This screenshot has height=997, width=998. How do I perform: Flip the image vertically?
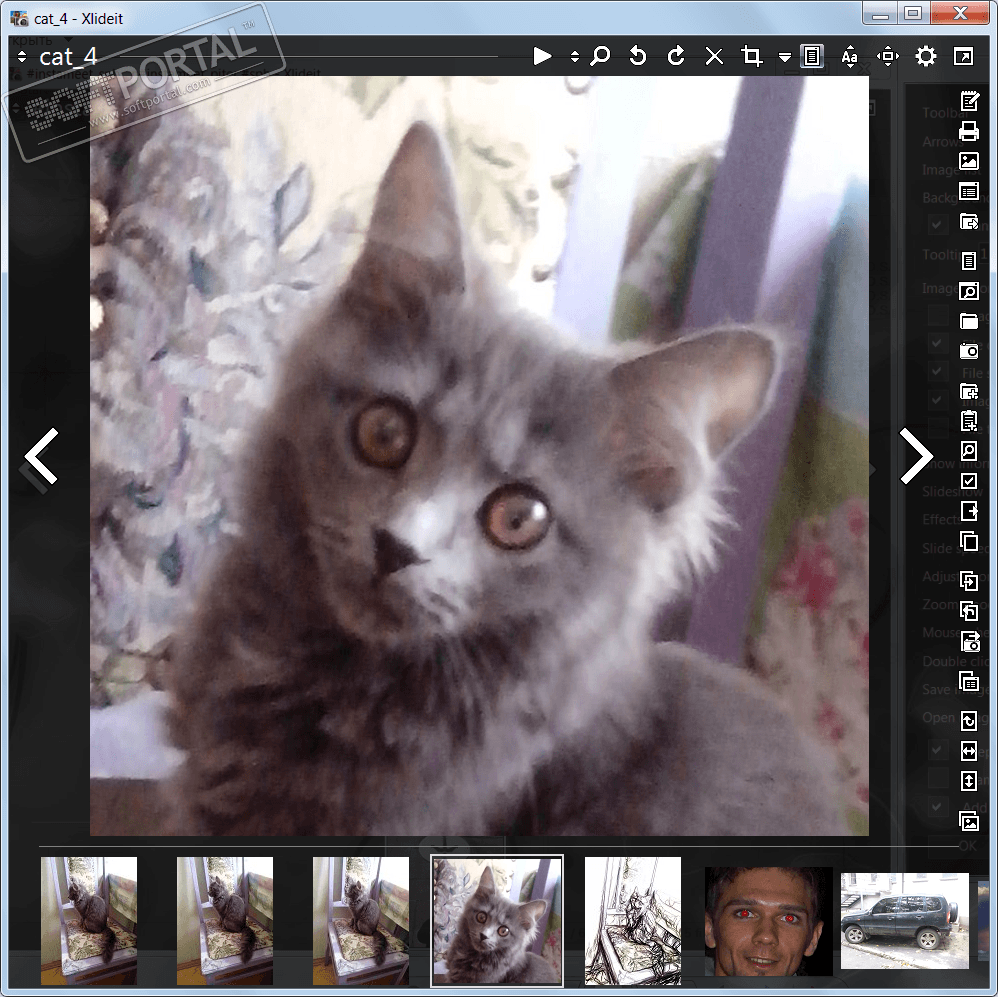[969, 781]
